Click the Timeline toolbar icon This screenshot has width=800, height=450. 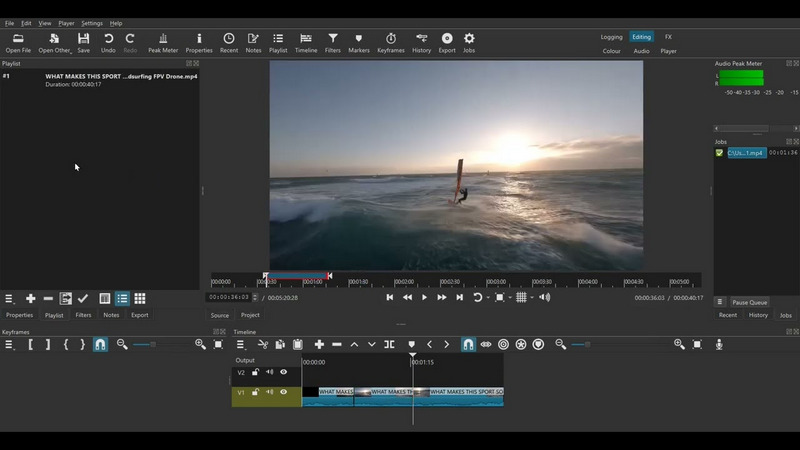306,43
